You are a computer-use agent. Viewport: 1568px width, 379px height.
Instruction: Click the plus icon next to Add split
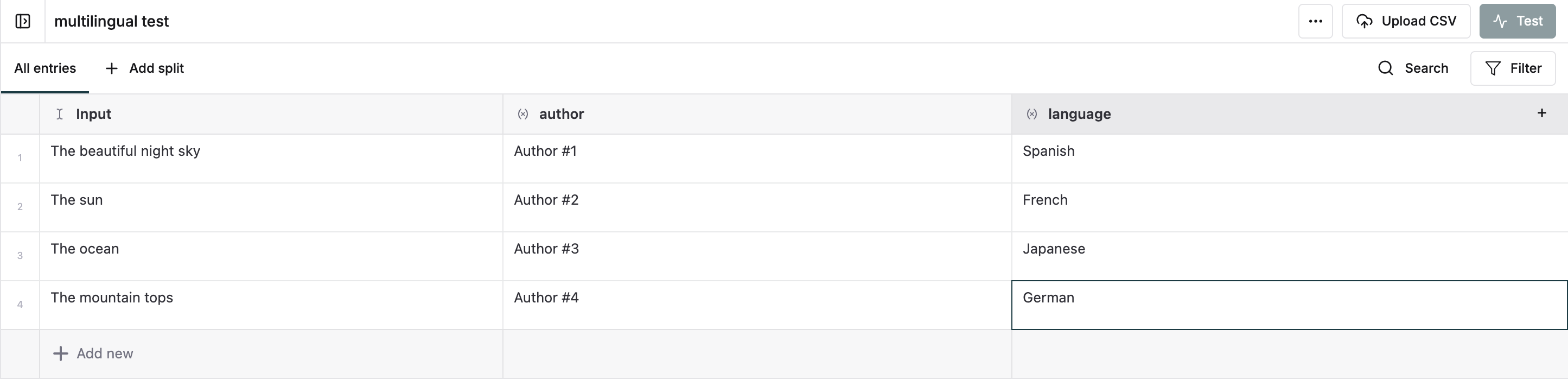tap(111, 68)
